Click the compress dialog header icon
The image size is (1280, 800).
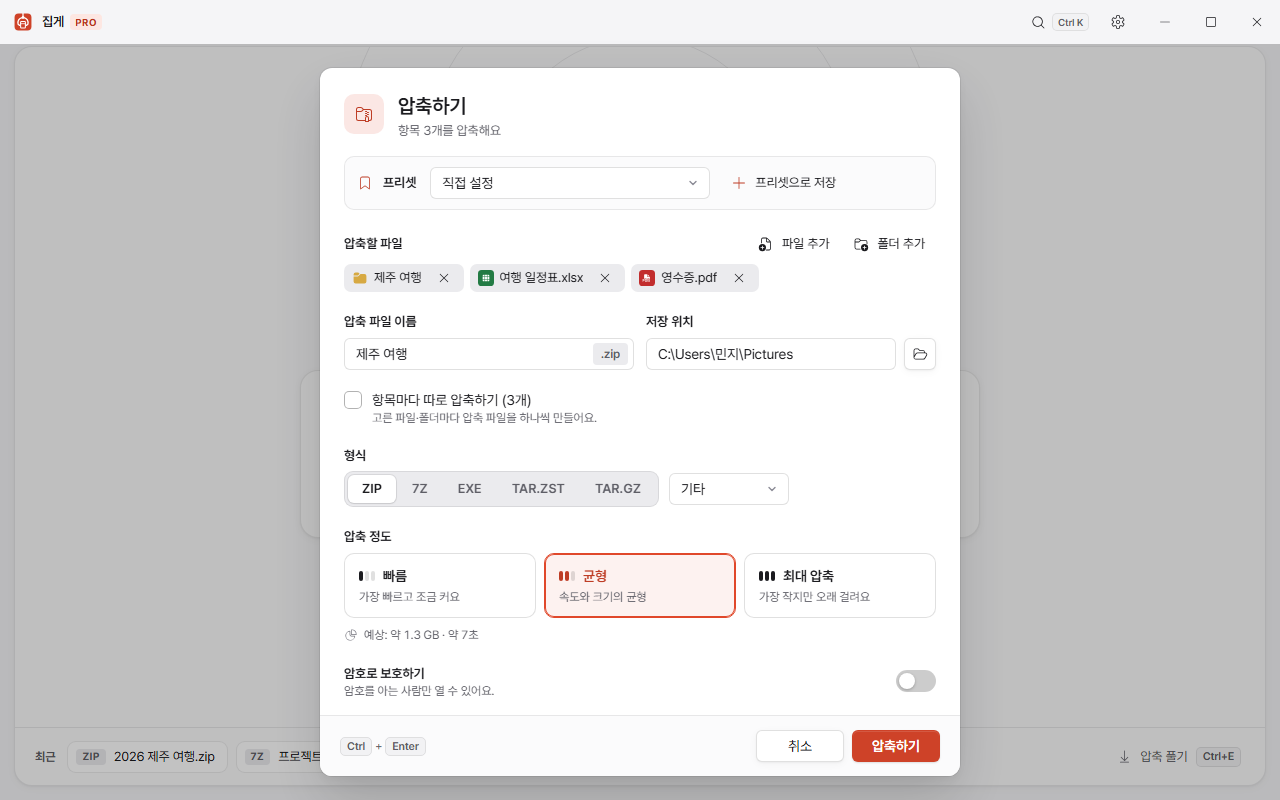[x=364, y=114]
